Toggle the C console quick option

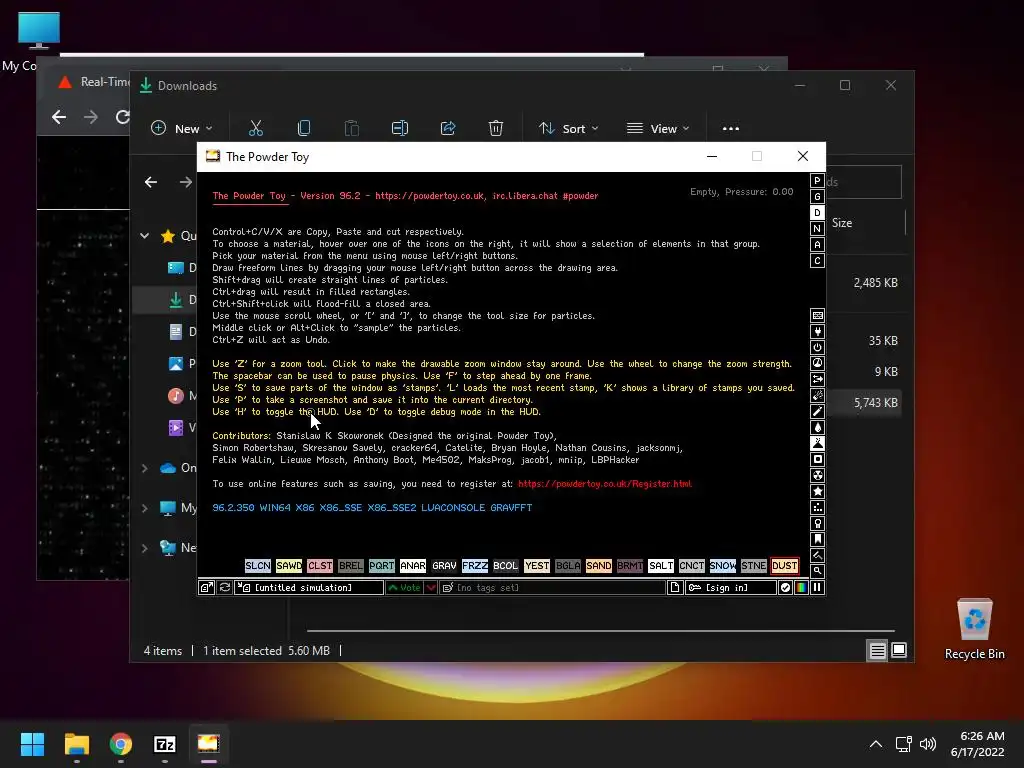tap(817, 261)
